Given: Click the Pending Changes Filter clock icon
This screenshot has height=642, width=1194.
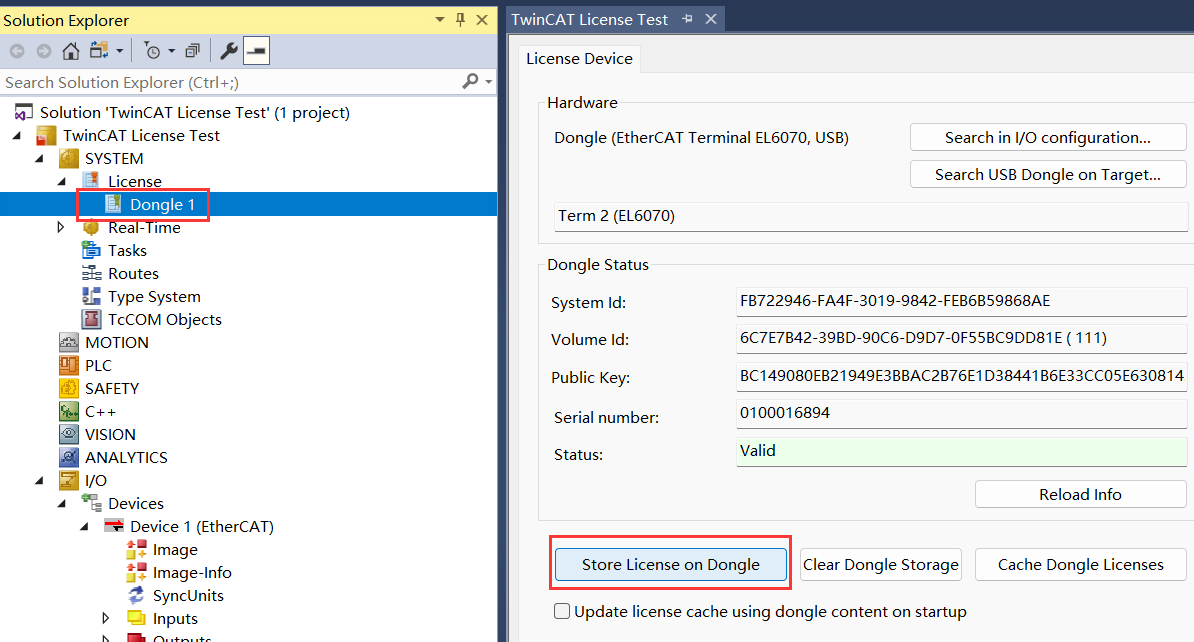Looking at the screenshot, I should (x=152, y=51).
